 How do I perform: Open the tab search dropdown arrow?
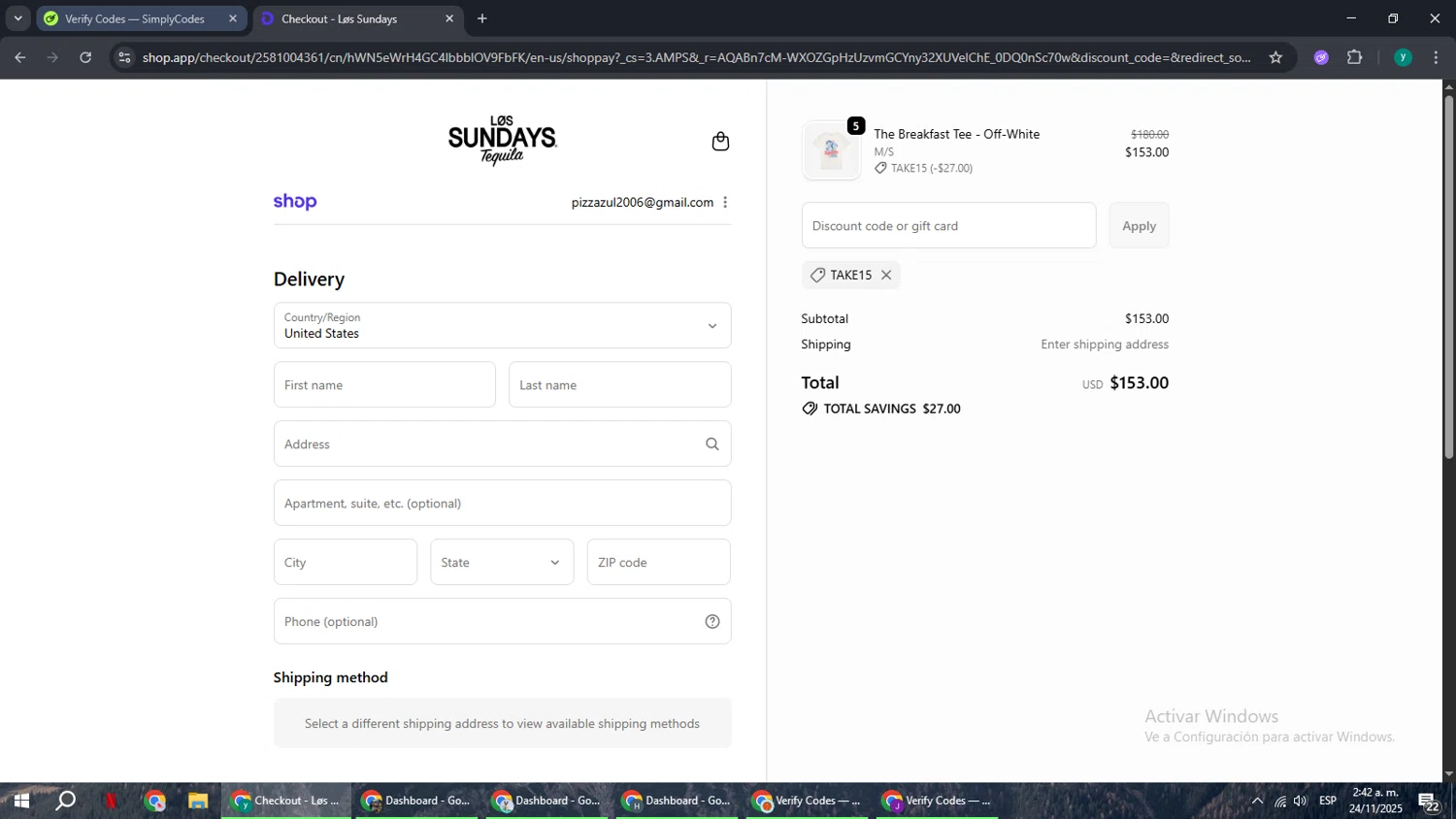pyautogui.click(x=17, y=18)
